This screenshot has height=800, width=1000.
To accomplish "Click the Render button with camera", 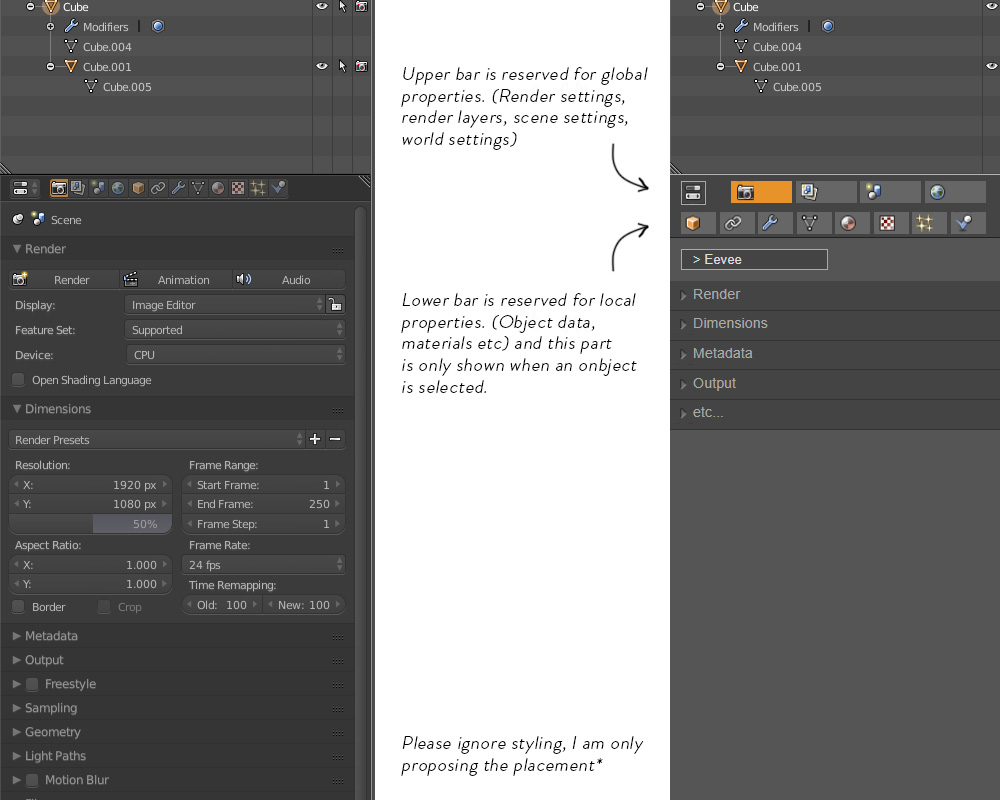I will click(x=64, y=279).
